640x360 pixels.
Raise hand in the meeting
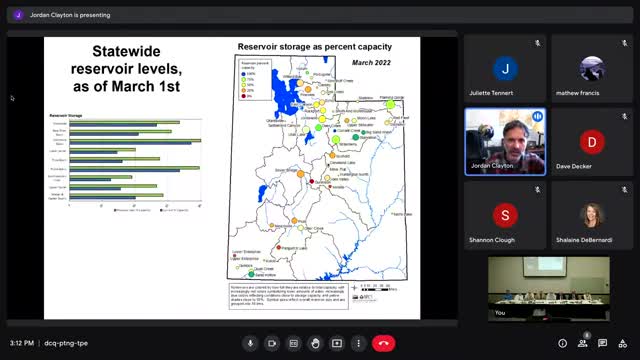[x=315, y=343]
